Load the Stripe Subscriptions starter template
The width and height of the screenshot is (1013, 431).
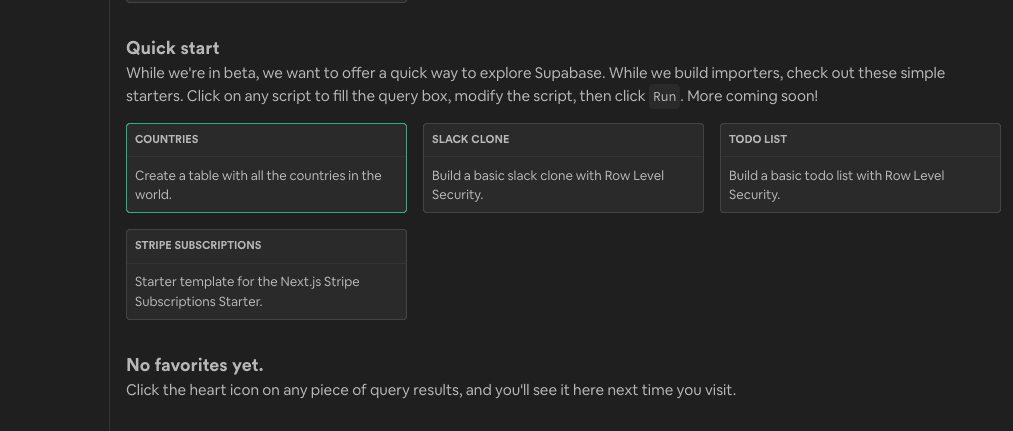(x=266, y=274)
